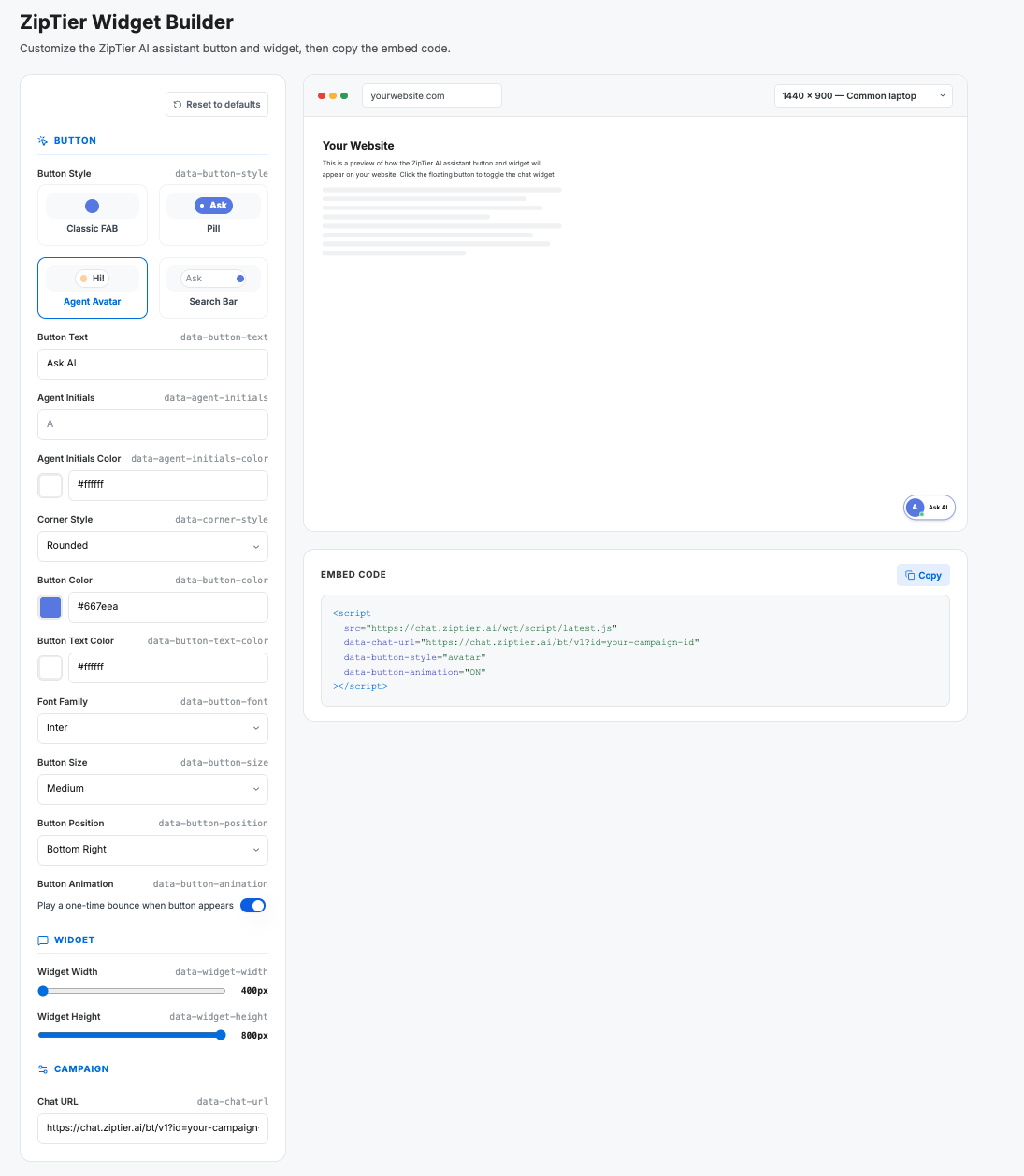This screenshot has height=1176, width=1024.
Task: Expand the Font Family dropdown
Action: tap(152, 728)
